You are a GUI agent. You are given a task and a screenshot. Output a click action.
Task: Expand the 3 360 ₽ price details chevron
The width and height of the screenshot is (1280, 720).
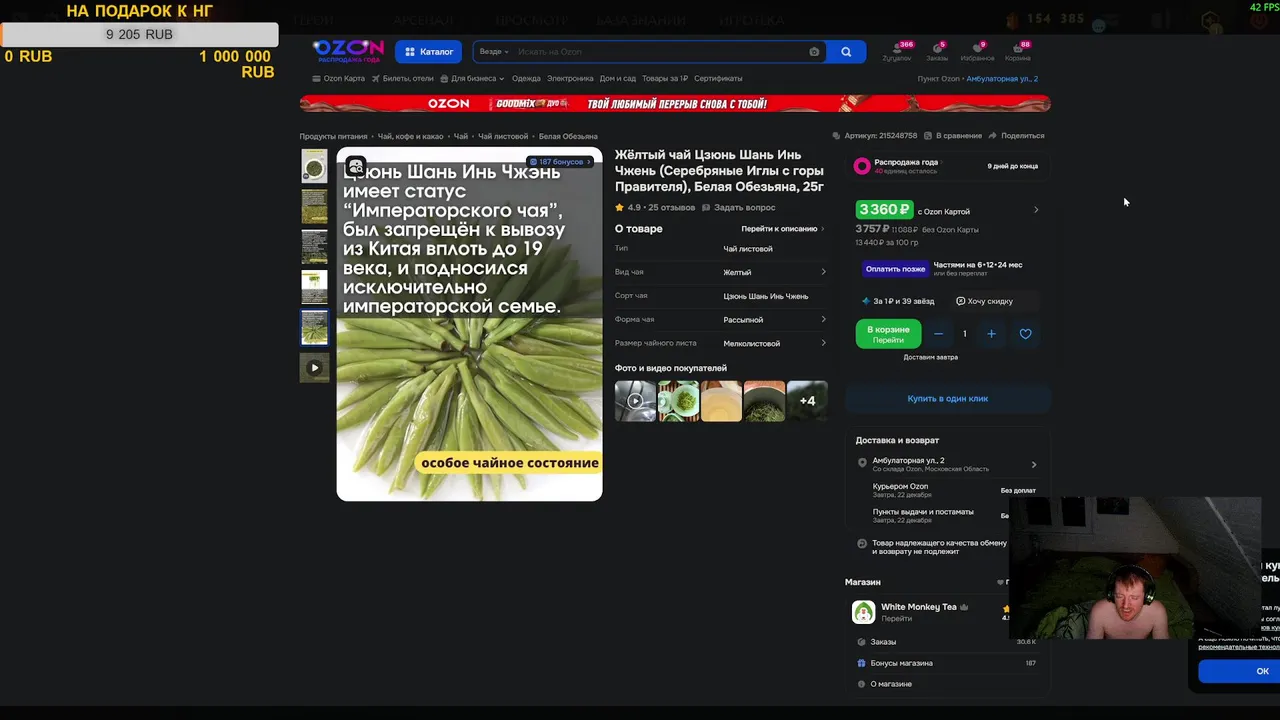pos(1036,210)
